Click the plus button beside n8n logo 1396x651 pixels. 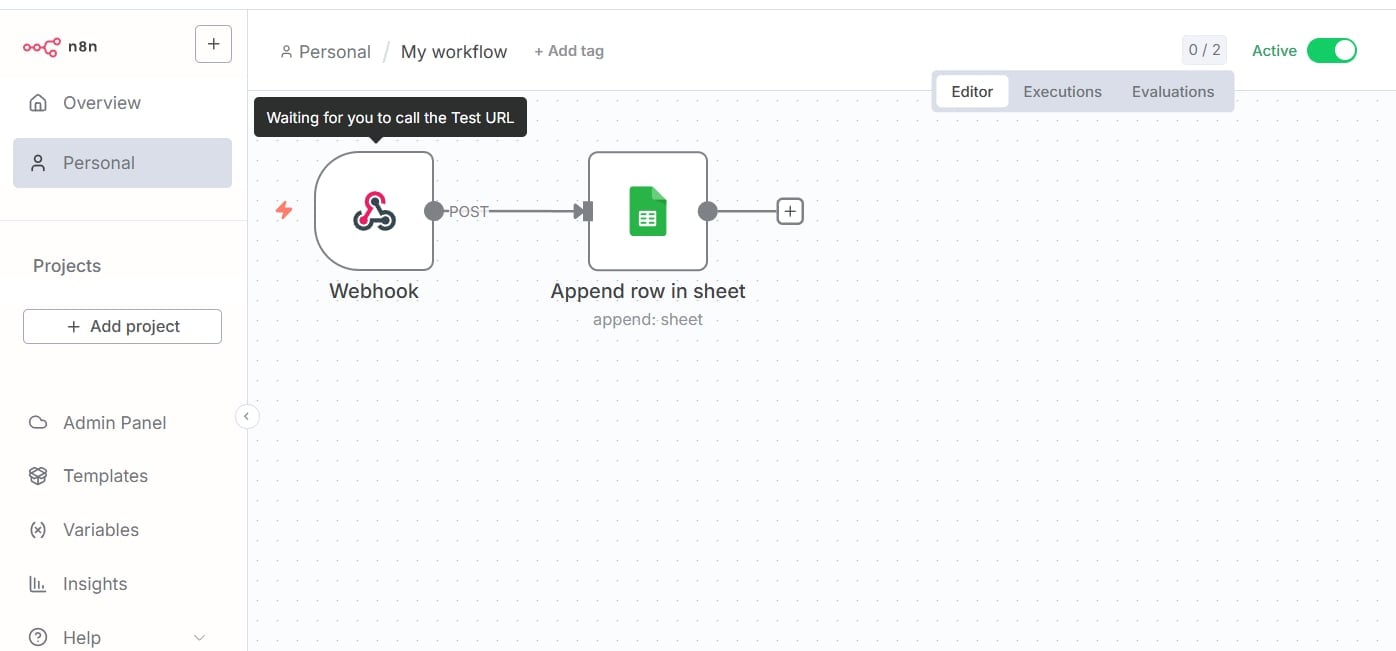[x=213, y=44]
